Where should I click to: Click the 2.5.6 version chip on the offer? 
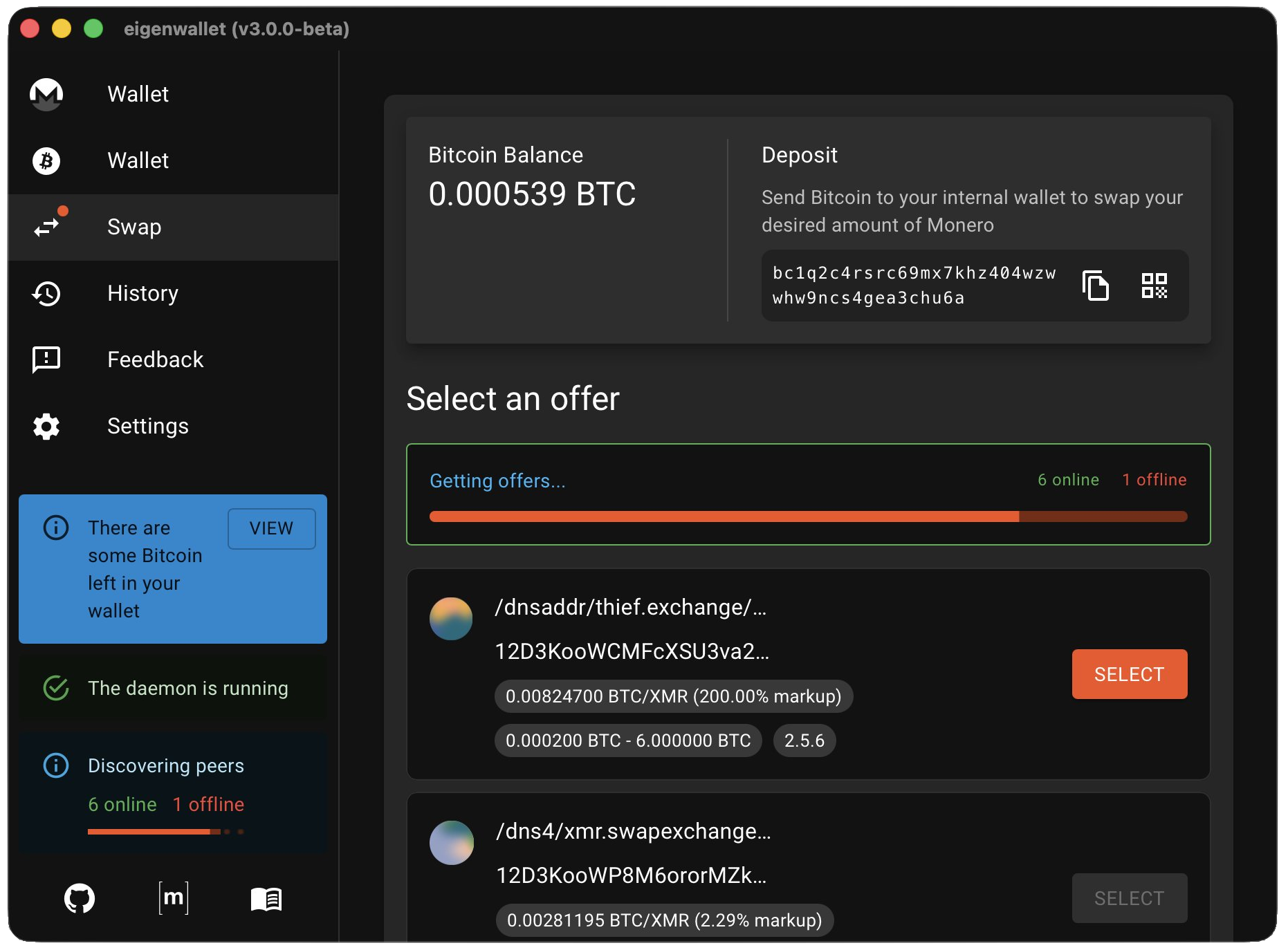click(x=804, y=740)
